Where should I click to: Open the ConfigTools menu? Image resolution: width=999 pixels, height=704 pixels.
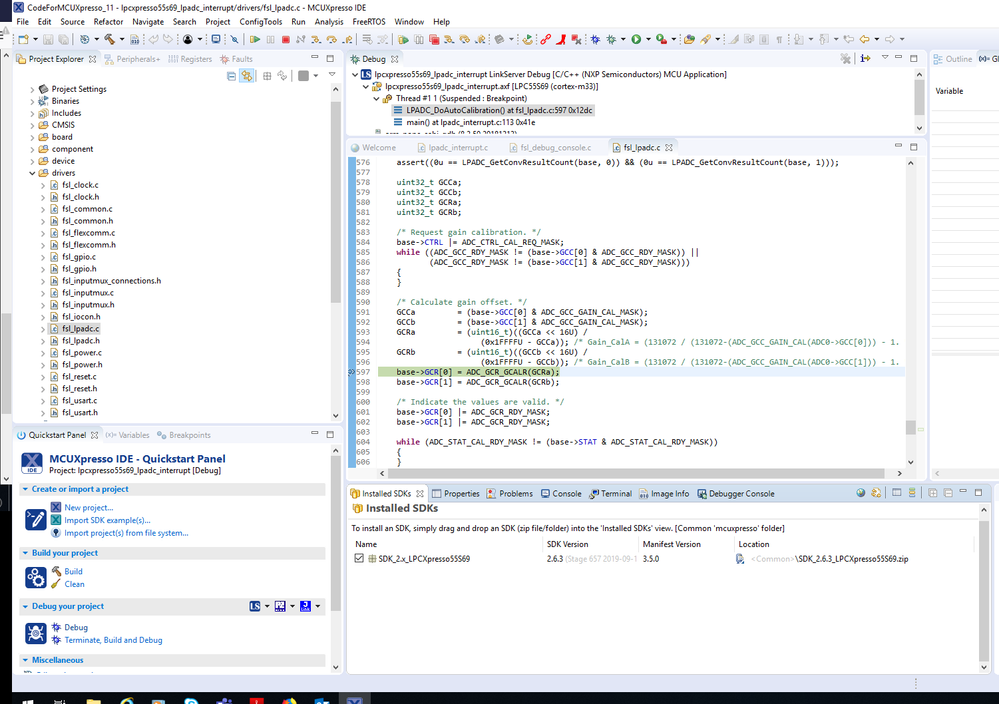[x=260, y=21]
